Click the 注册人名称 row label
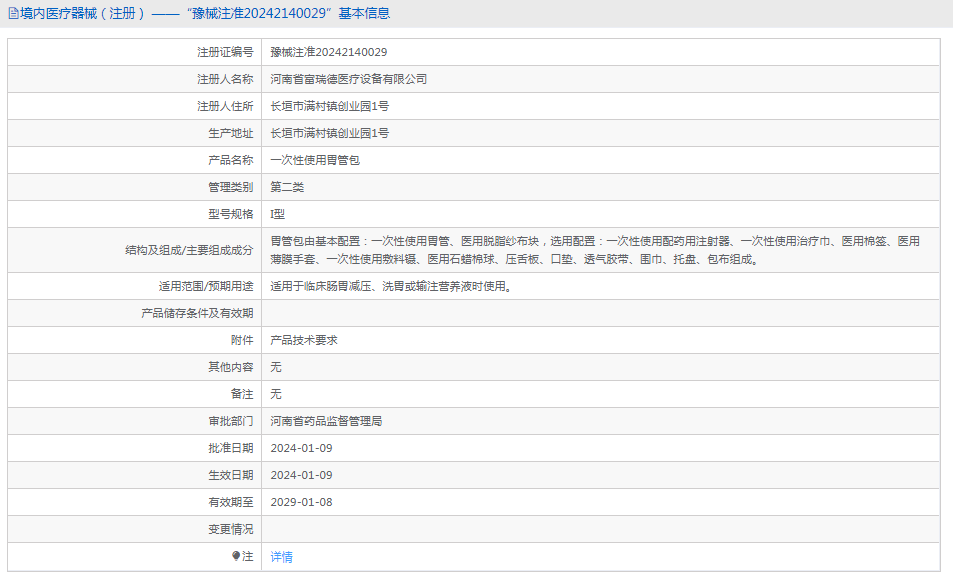The width and height of the screenshot is (953, 582). [x=225, y=79]
